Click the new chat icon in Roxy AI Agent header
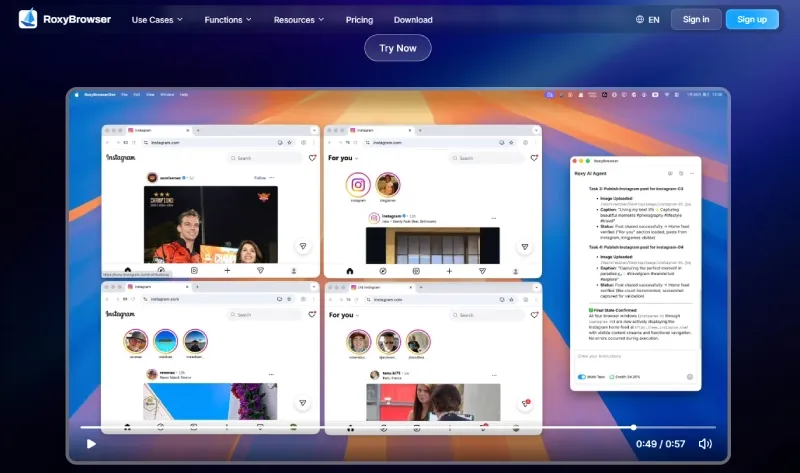 670,173
